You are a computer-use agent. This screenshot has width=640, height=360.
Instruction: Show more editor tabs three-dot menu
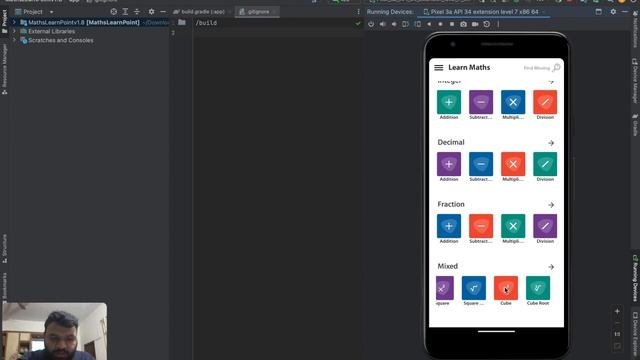click(358, 12)
